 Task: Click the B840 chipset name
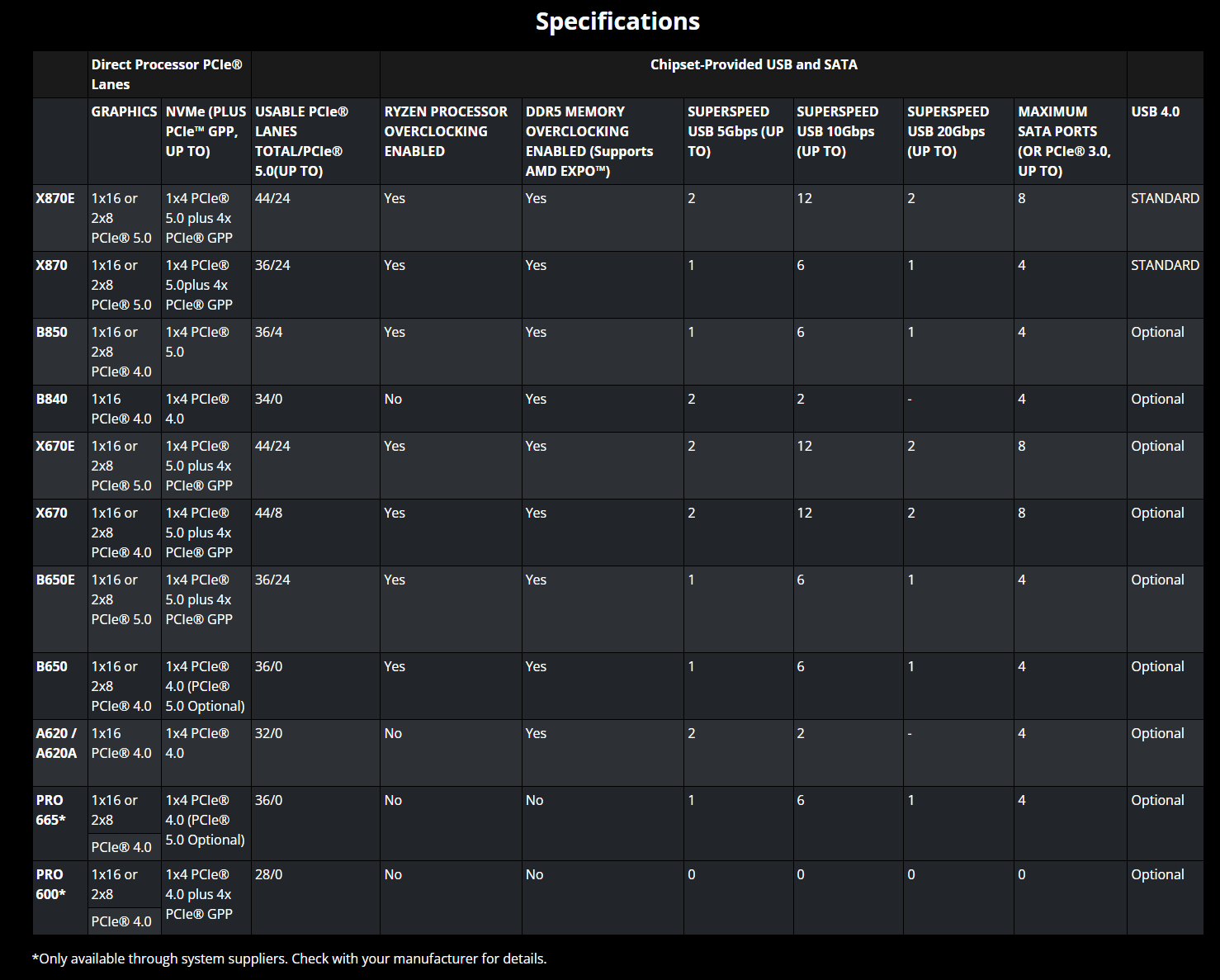tap(52, 399)
